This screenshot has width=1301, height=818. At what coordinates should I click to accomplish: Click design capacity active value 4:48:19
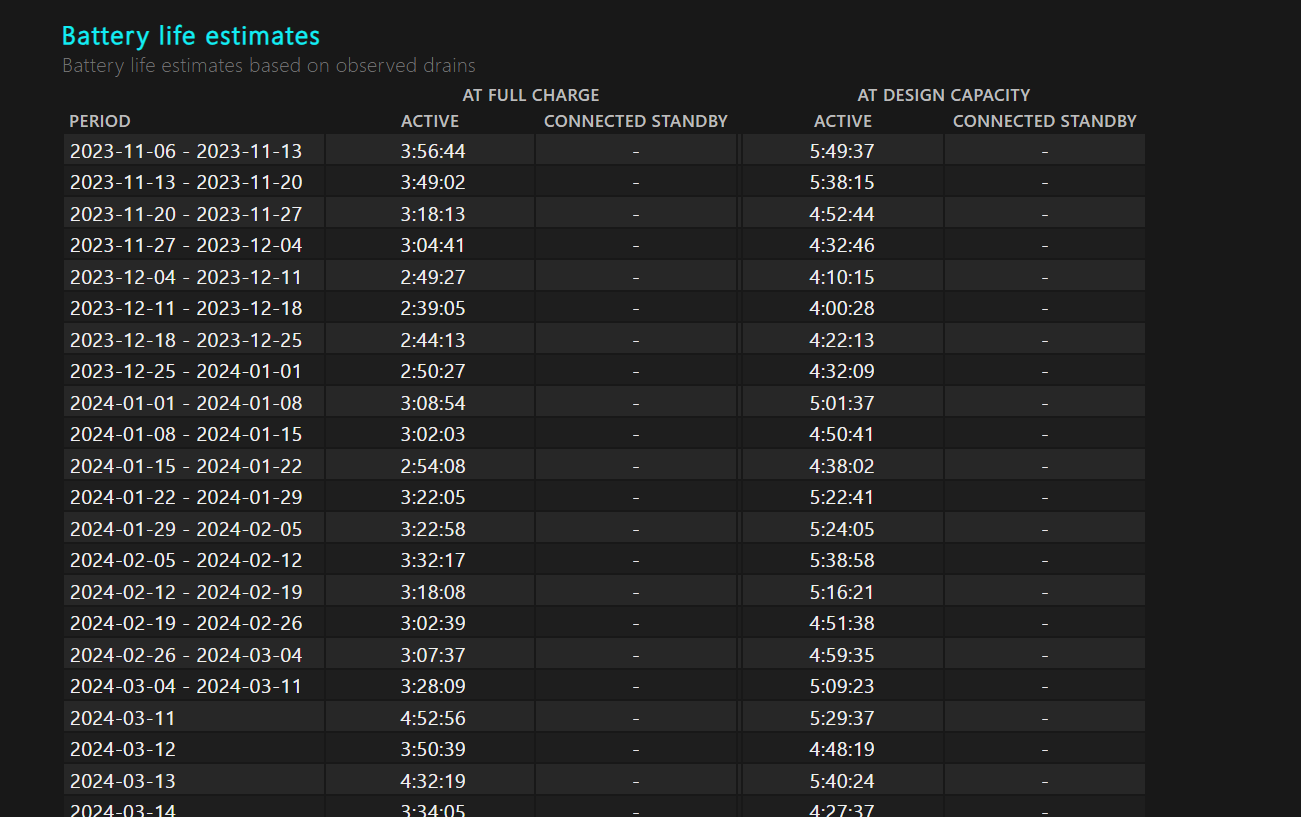[842, 749]
